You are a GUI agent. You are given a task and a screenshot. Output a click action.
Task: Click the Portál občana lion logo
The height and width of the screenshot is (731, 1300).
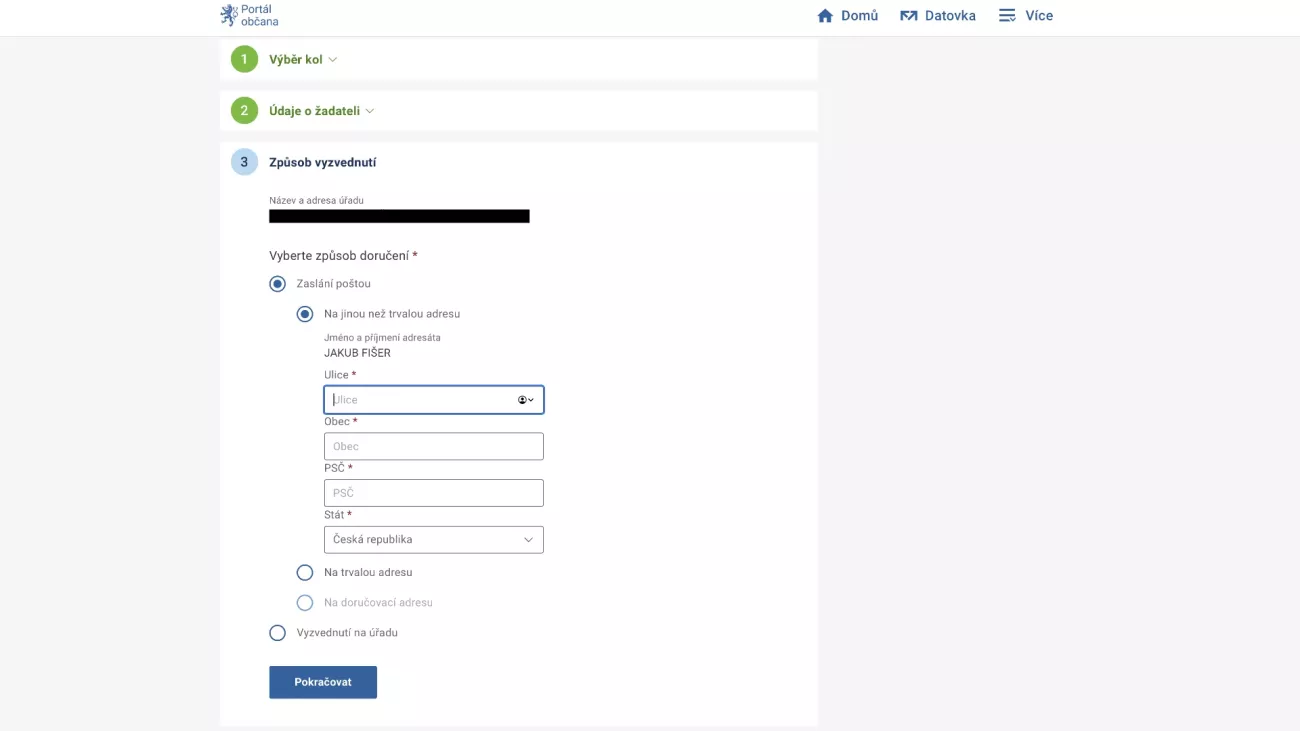(229, 15)
